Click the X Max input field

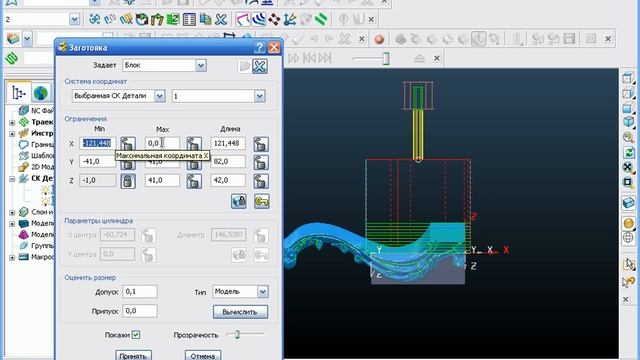(162, 143)
